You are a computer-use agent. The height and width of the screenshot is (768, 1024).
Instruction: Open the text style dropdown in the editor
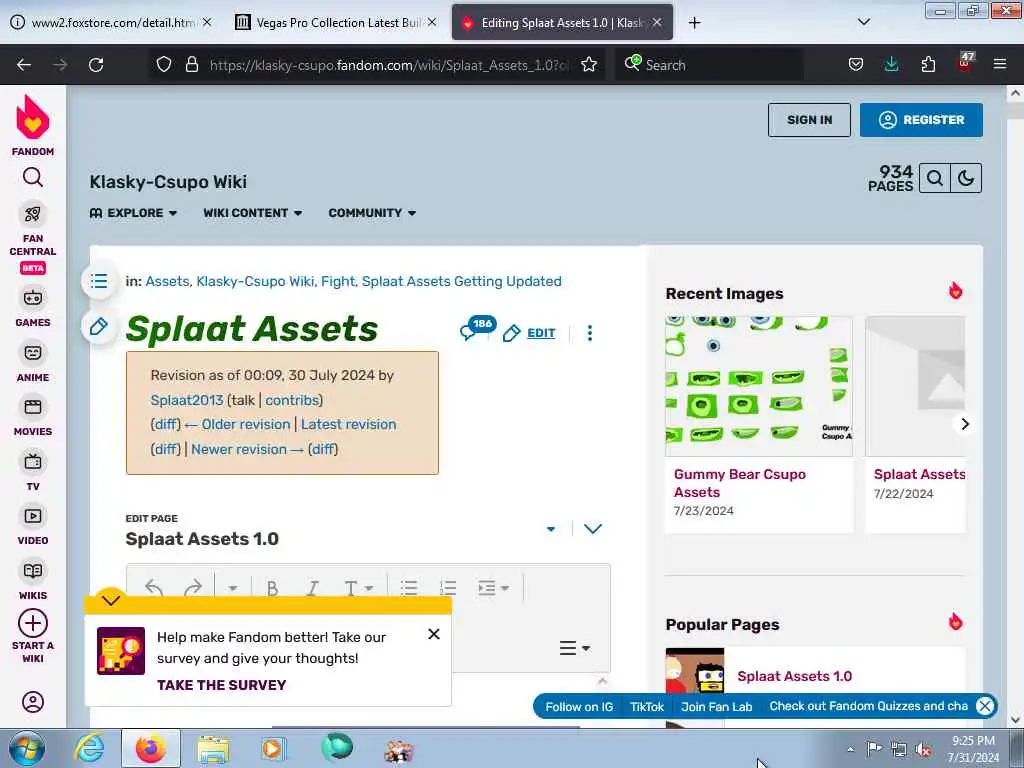tap(358, 588)
